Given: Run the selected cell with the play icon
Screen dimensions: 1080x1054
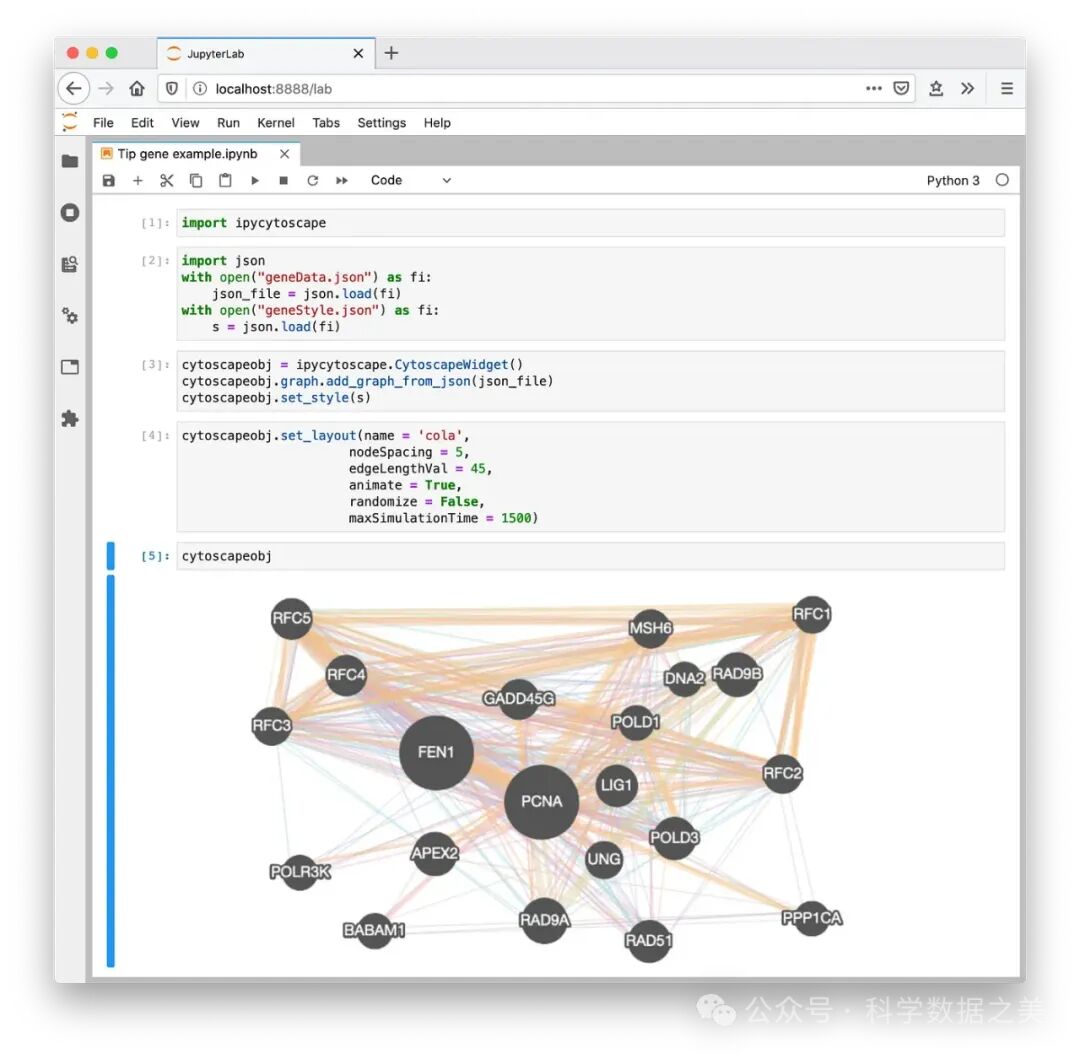Looking at the screenshot, I should tap(255, 181).
